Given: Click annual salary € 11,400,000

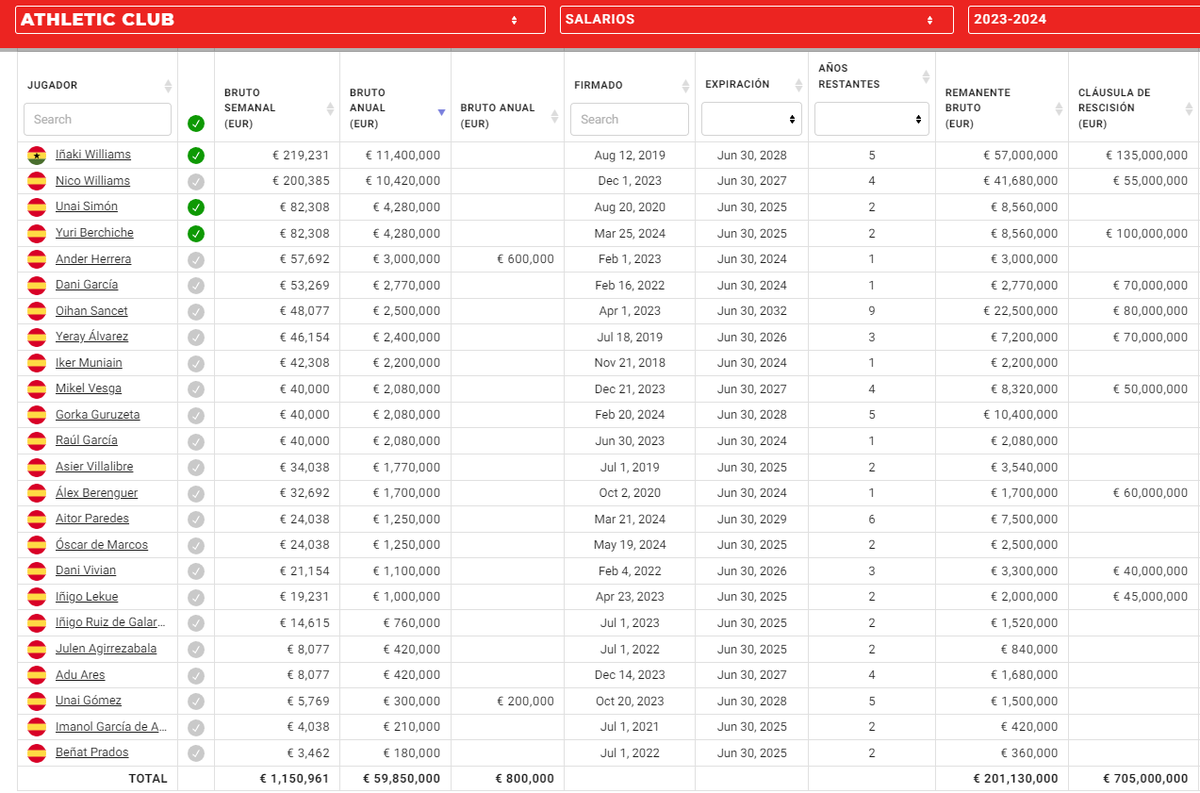Looking at the screenshot, I should [402, 155].
